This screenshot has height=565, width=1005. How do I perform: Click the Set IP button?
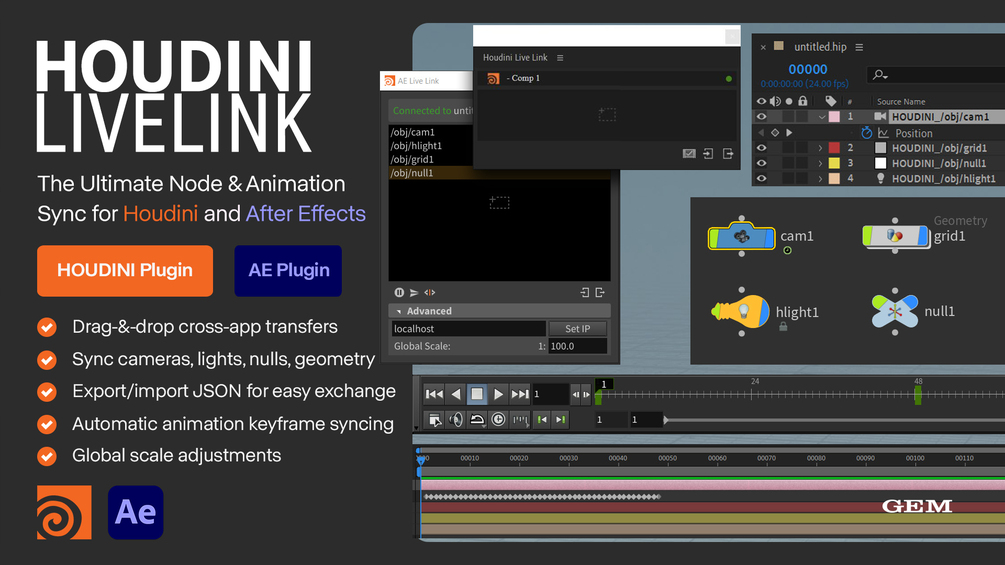click(577, 329)
